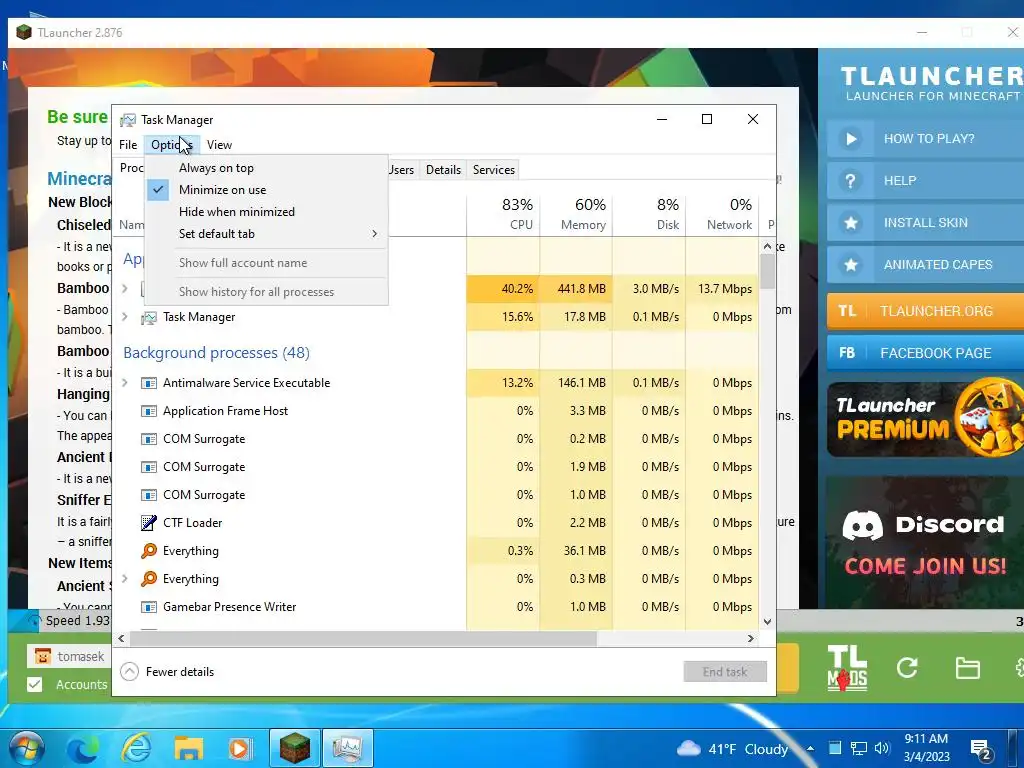This screenshot has width=1024, height=768.
Task: Click the Task Manager process row icon
Action: pyautogui.click(x=149, y=317)
